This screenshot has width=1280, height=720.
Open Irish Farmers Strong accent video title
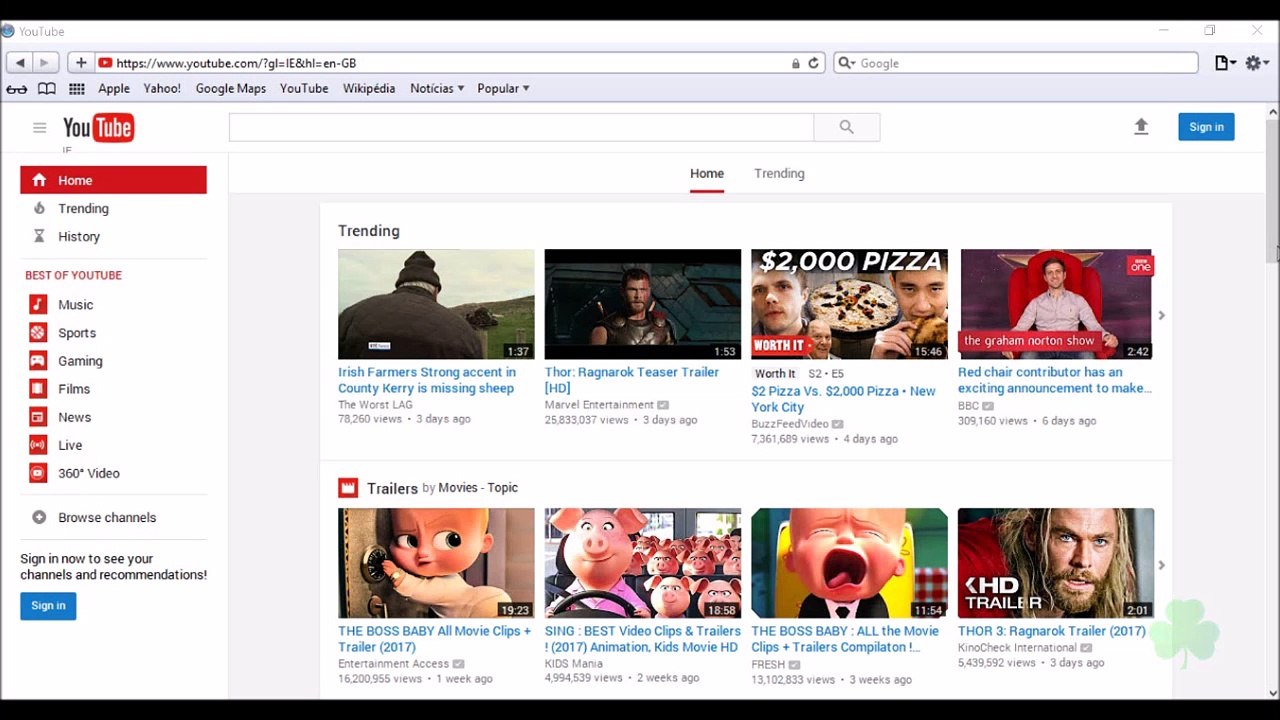427,380
